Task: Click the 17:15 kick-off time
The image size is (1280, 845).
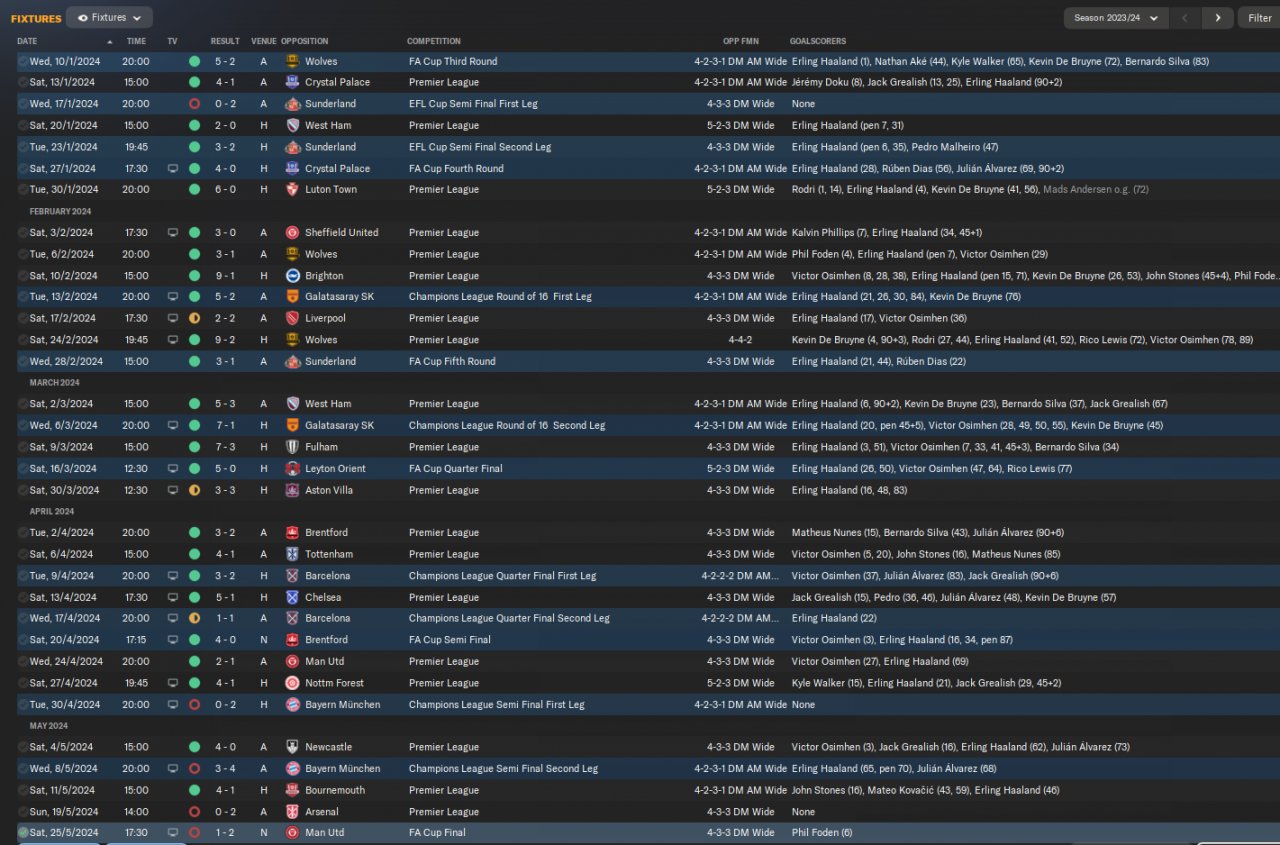Action: pyautogui.click(x=136, y=640)
